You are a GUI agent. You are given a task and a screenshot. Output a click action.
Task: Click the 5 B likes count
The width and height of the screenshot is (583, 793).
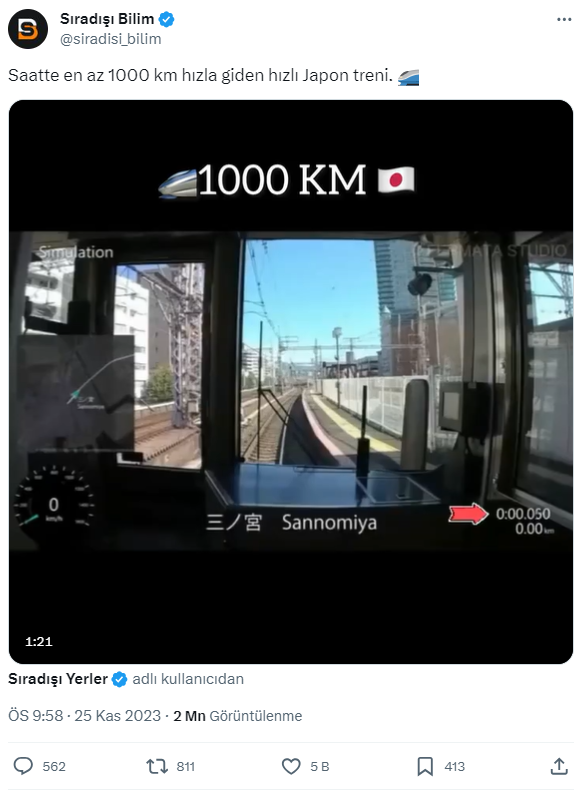pos(320,767)
